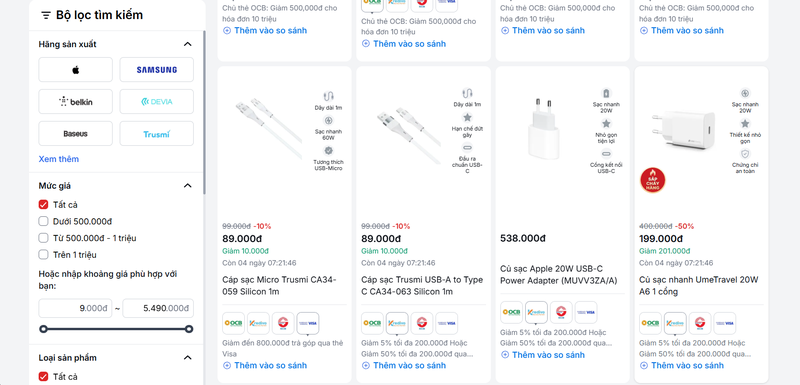Select the Devia brand logo filter
This screenshot has width=800, height=385.
[157, 101]
